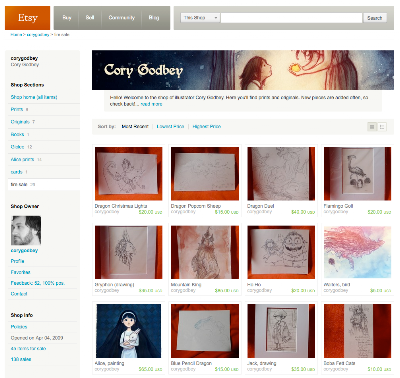View the shop owner's Favorites
The height and width of the screenshot is (378, 400).
tap(20, 272)
